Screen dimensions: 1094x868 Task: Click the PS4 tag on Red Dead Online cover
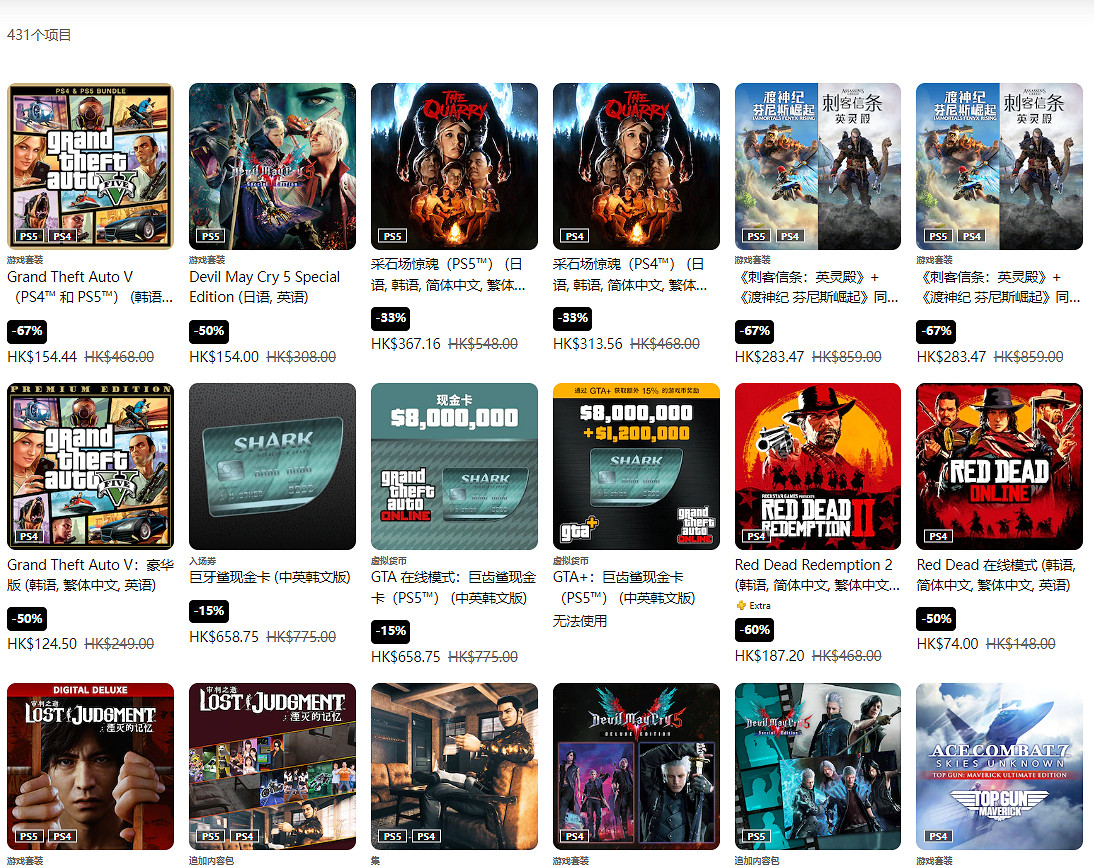pos(938,537)
